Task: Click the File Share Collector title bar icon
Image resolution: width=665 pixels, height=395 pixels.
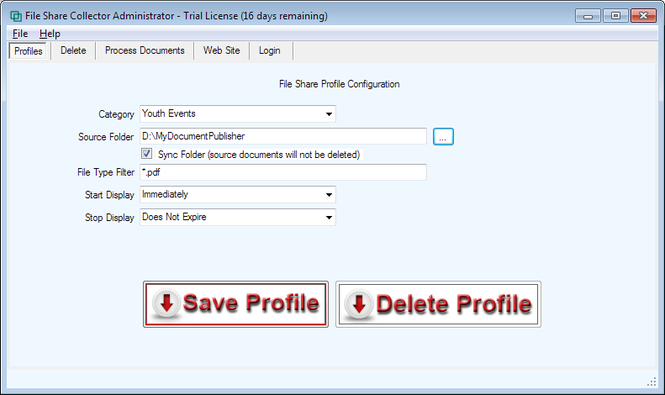Action: tap(16, 16)
